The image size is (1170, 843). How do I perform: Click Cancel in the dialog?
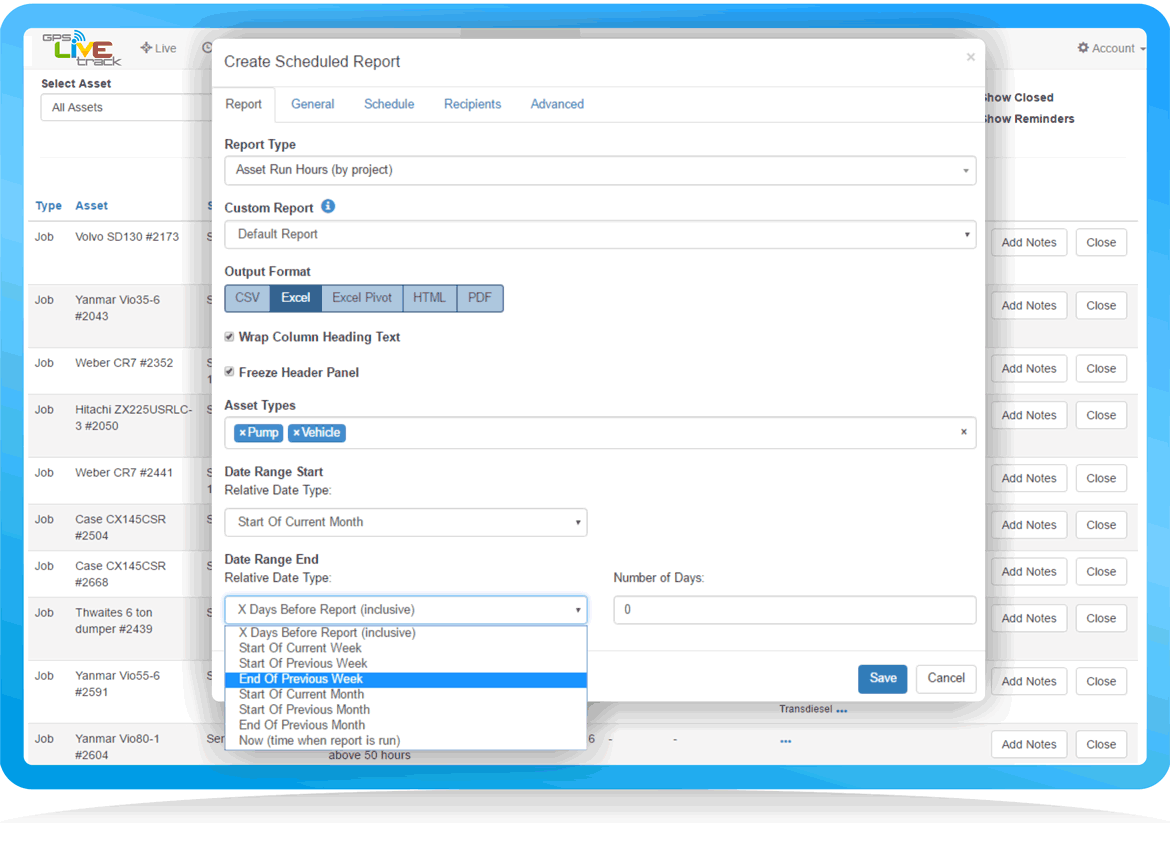(x=945, y=678)
